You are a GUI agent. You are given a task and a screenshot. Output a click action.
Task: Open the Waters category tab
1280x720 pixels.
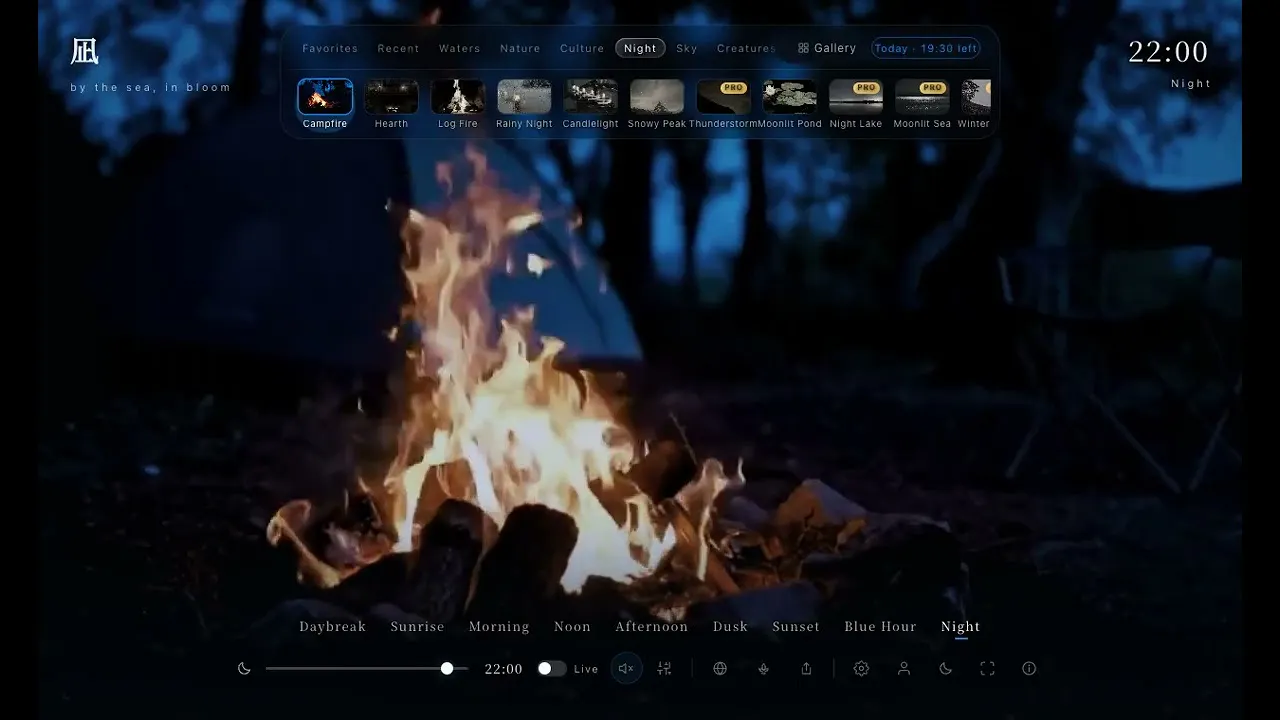point(459,48)
